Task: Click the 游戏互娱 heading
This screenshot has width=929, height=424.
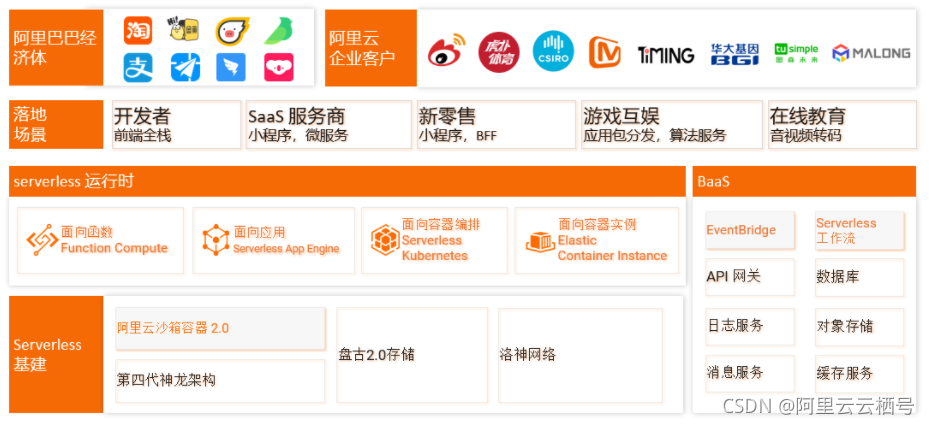Action: point(622,116)
